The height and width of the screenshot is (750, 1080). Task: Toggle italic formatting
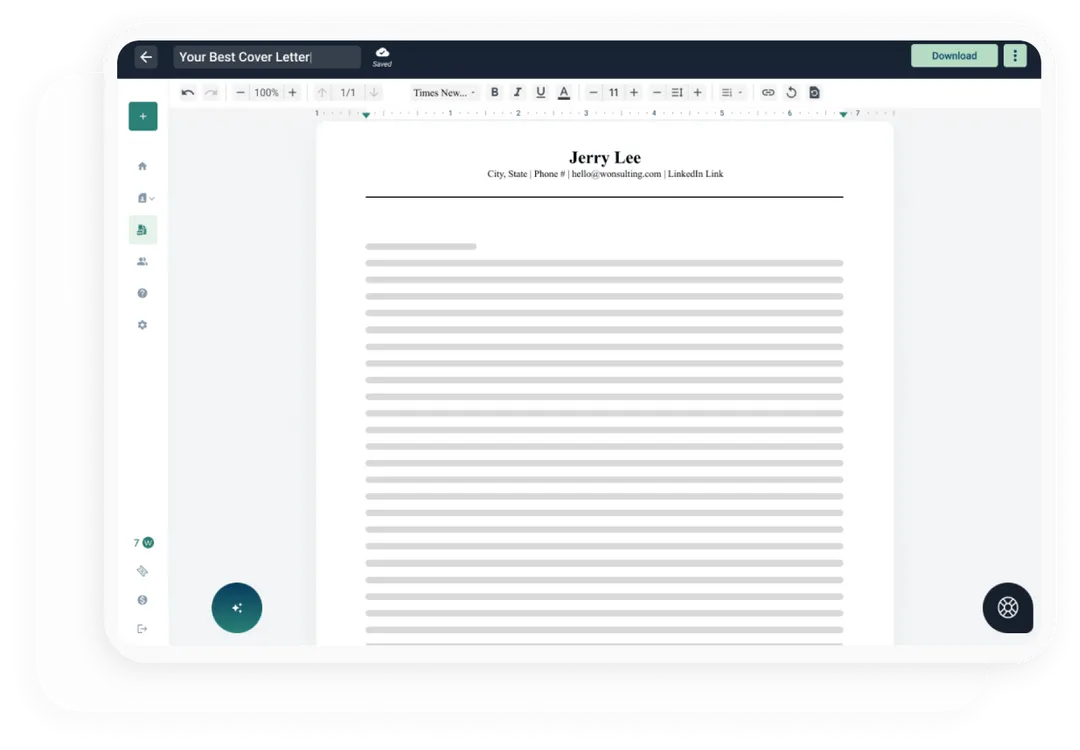[x=517, y=92]
